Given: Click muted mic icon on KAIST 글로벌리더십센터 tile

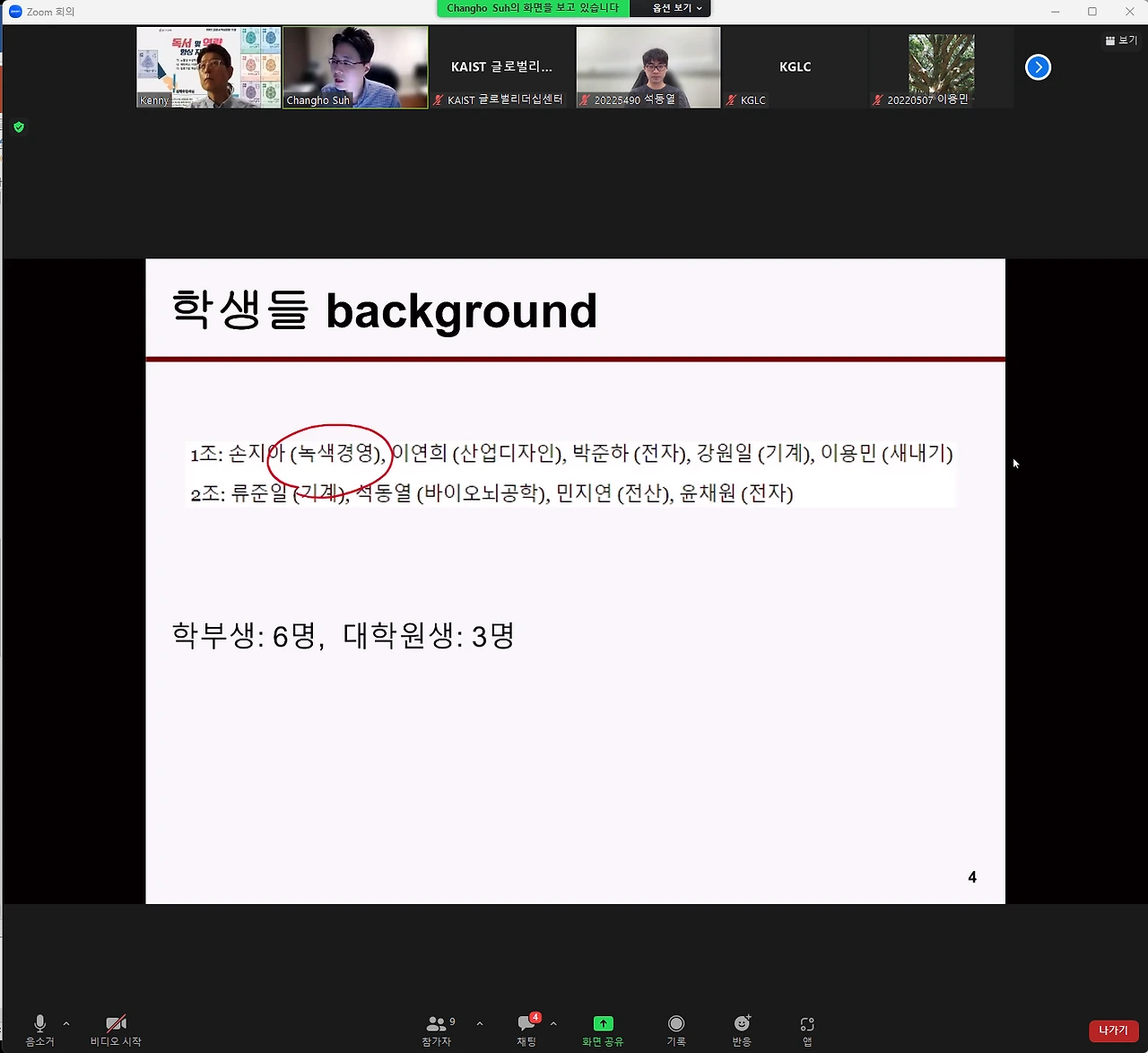Looking at the screenshot, I should point(438,100).
